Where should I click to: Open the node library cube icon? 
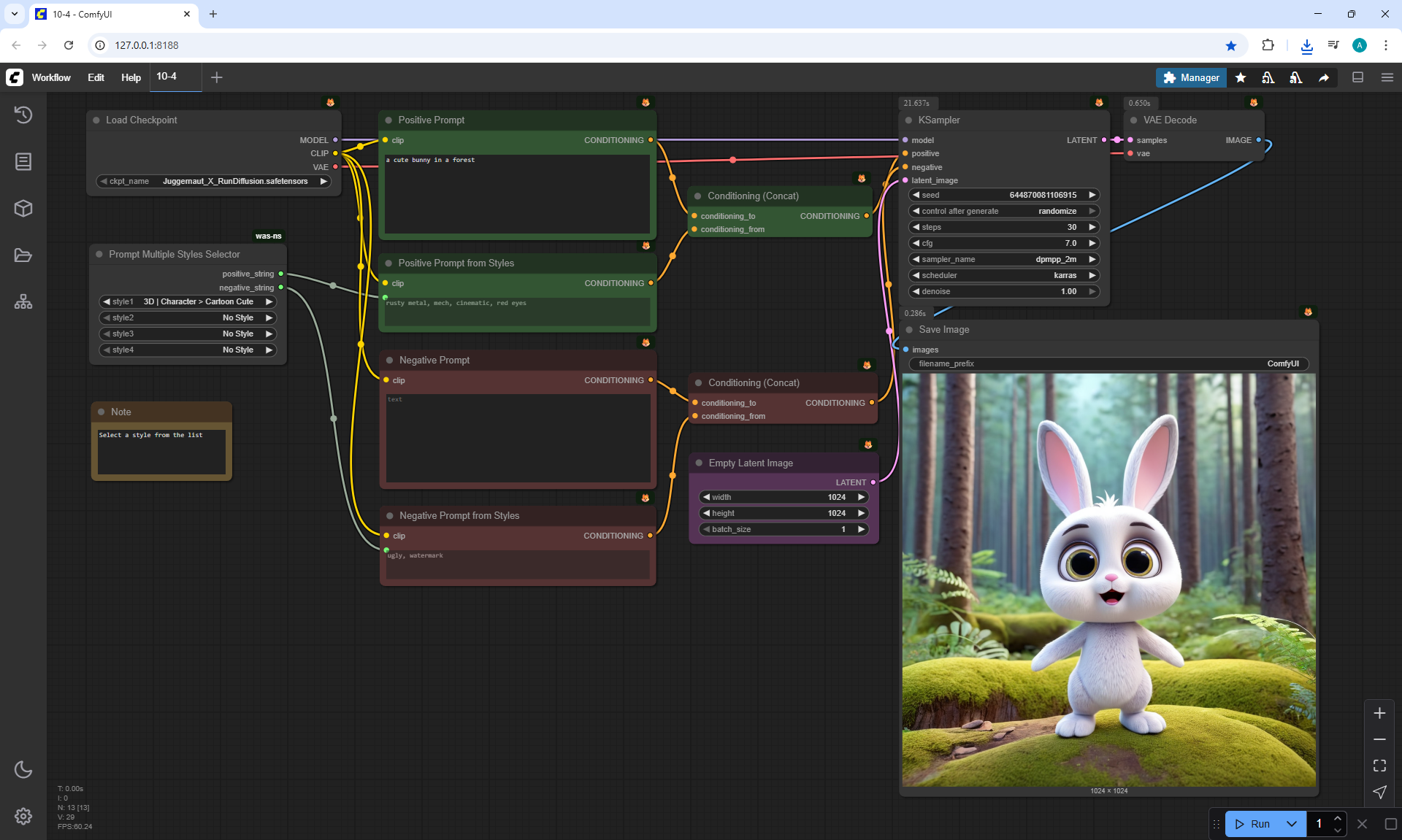(23, 209)
